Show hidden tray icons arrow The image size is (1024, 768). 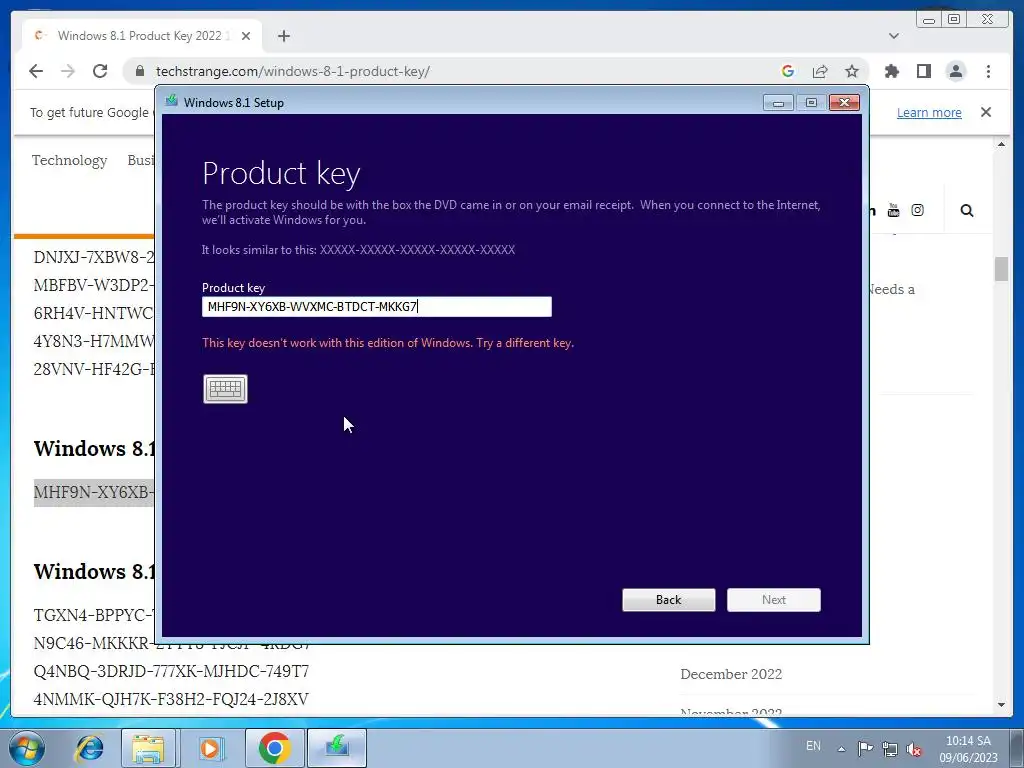click(841, 748)
